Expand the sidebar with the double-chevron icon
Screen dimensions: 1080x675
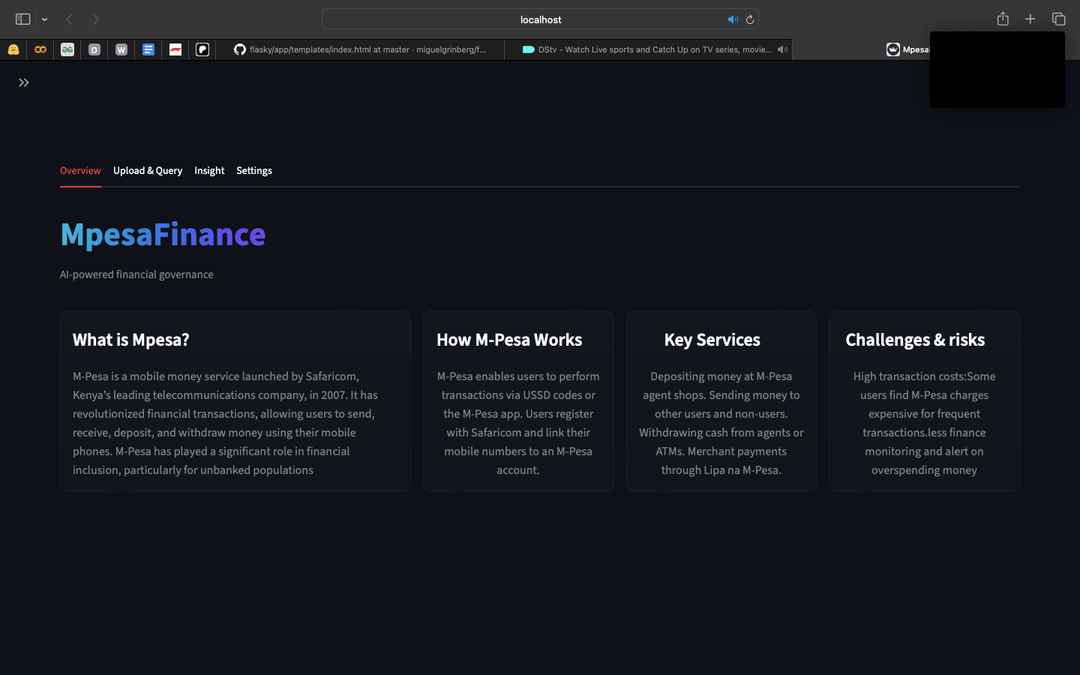tap(24, 83)
